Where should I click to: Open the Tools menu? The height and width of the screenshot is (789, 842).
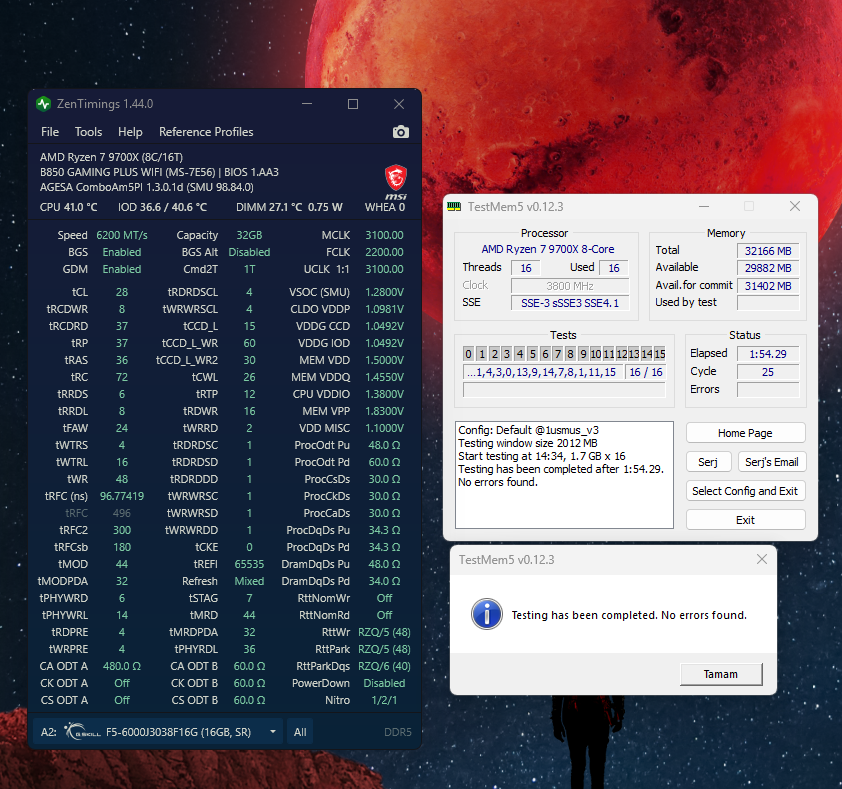(x=88, y=132)
